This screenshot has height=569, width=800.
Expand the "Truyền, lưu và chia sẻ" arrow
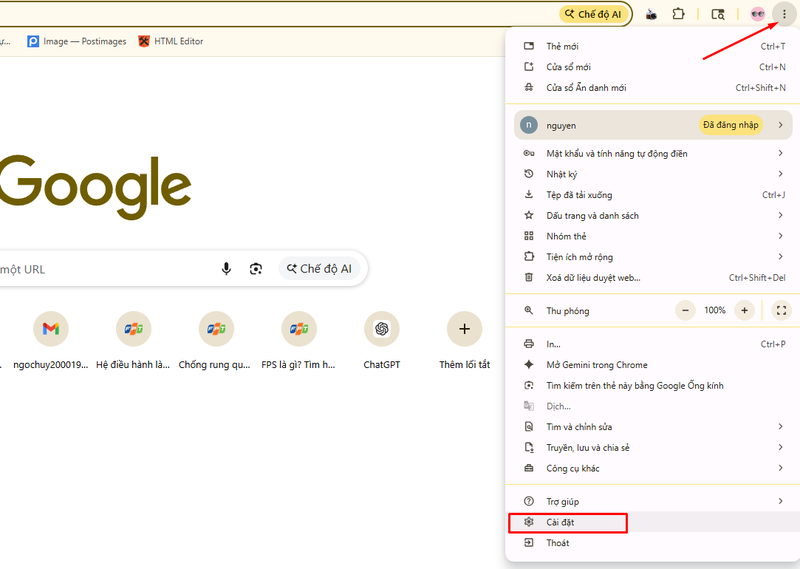pos(780,448)
